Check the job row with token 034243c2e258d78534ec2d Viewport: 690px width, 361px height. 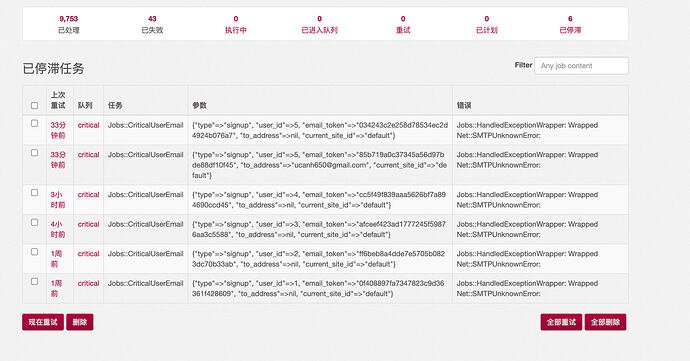34,123
